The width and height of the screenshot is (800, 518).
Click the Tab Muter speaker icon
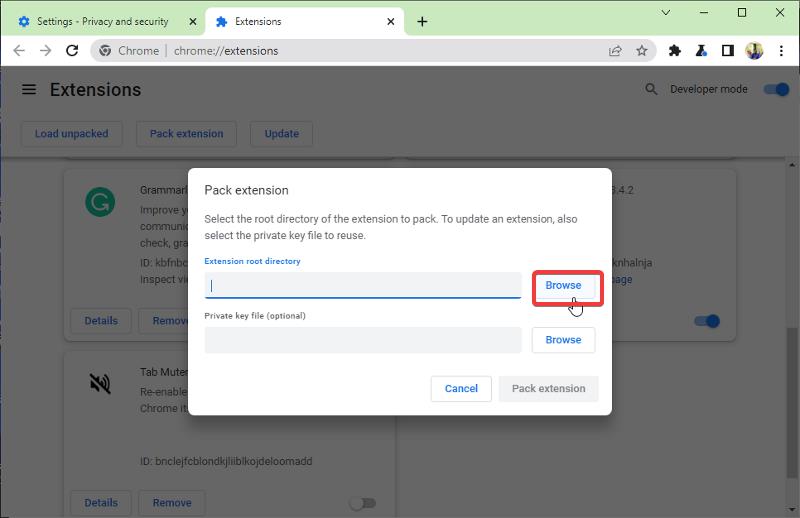coord(100,383)
